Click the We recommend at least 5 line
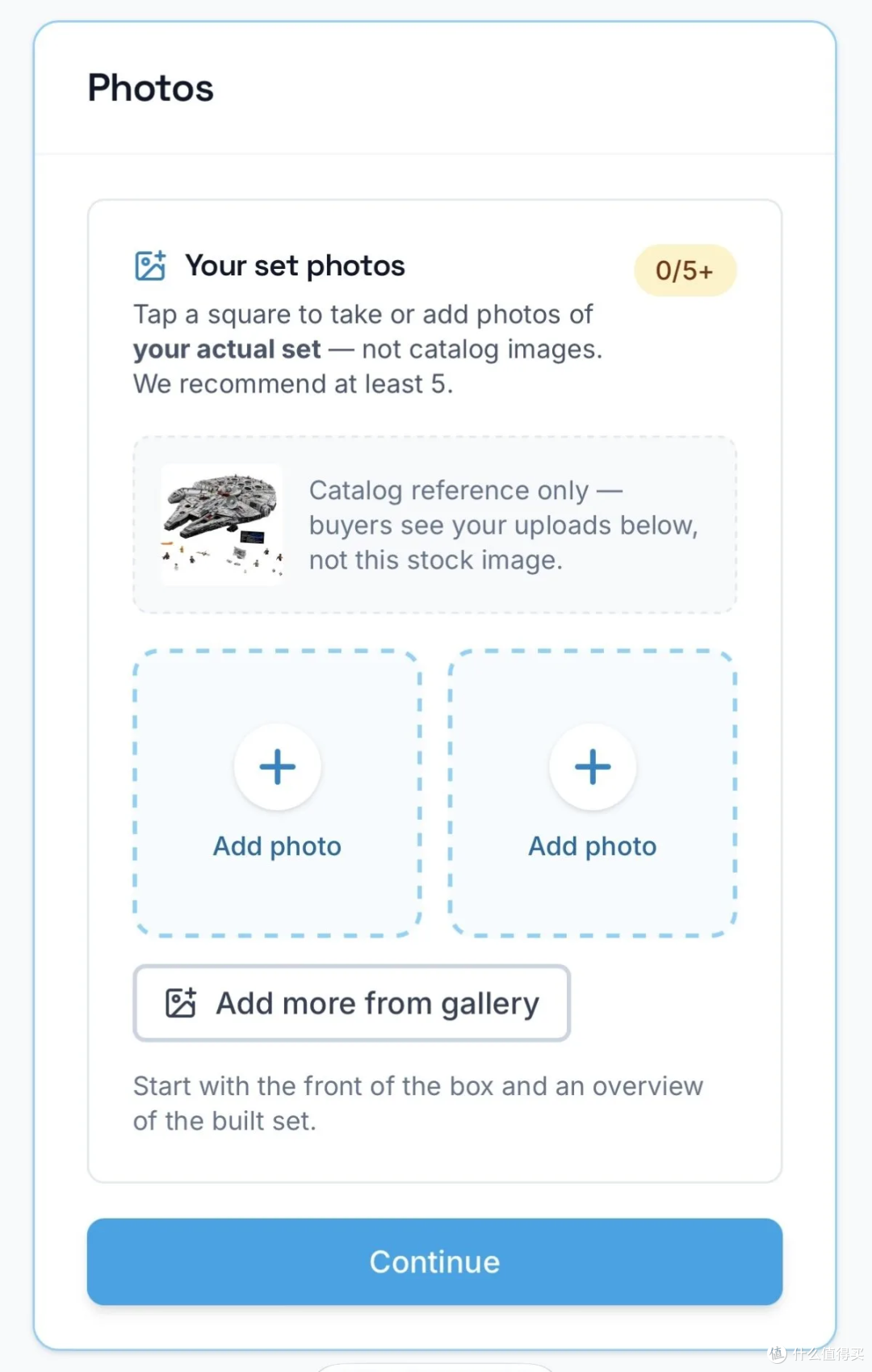The height and width of the screenshot is (1372, 872). coord(293,384)
